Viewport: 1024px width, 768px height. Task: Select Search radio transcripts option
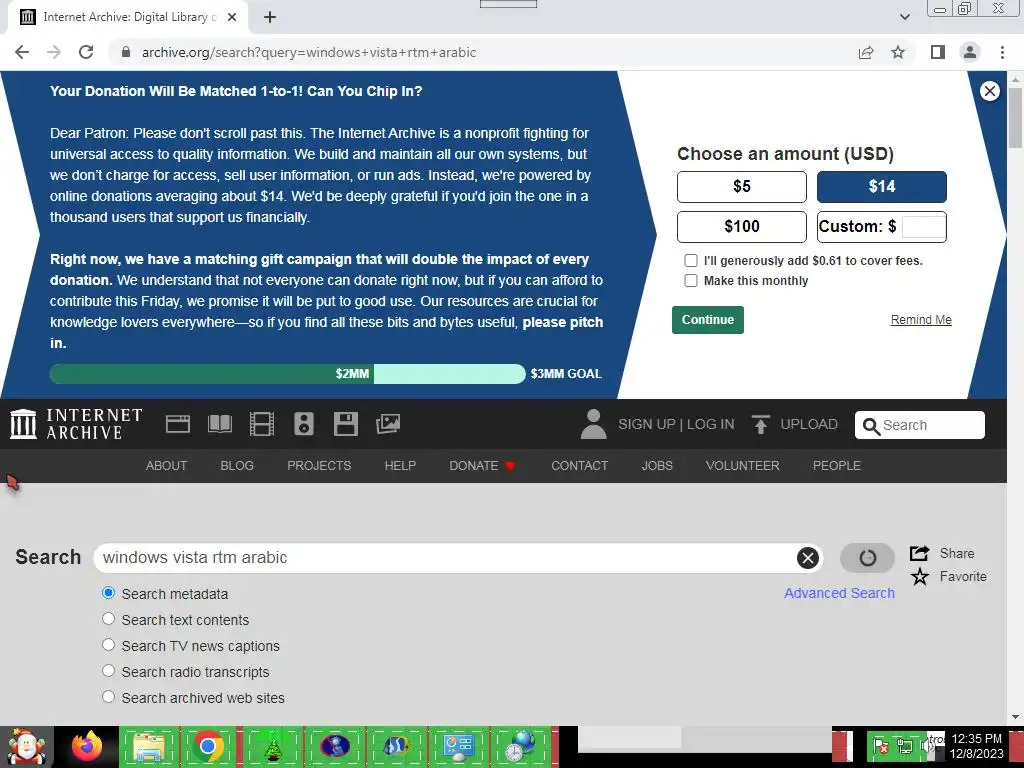[108, 671]
